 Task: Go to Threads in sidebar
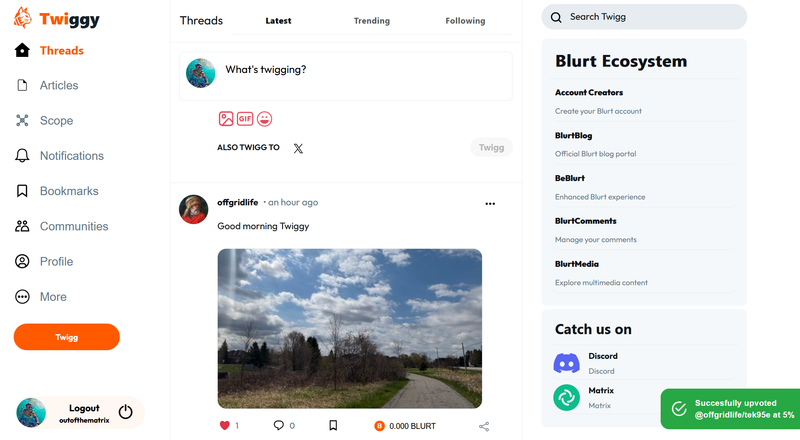pos(62,51)
